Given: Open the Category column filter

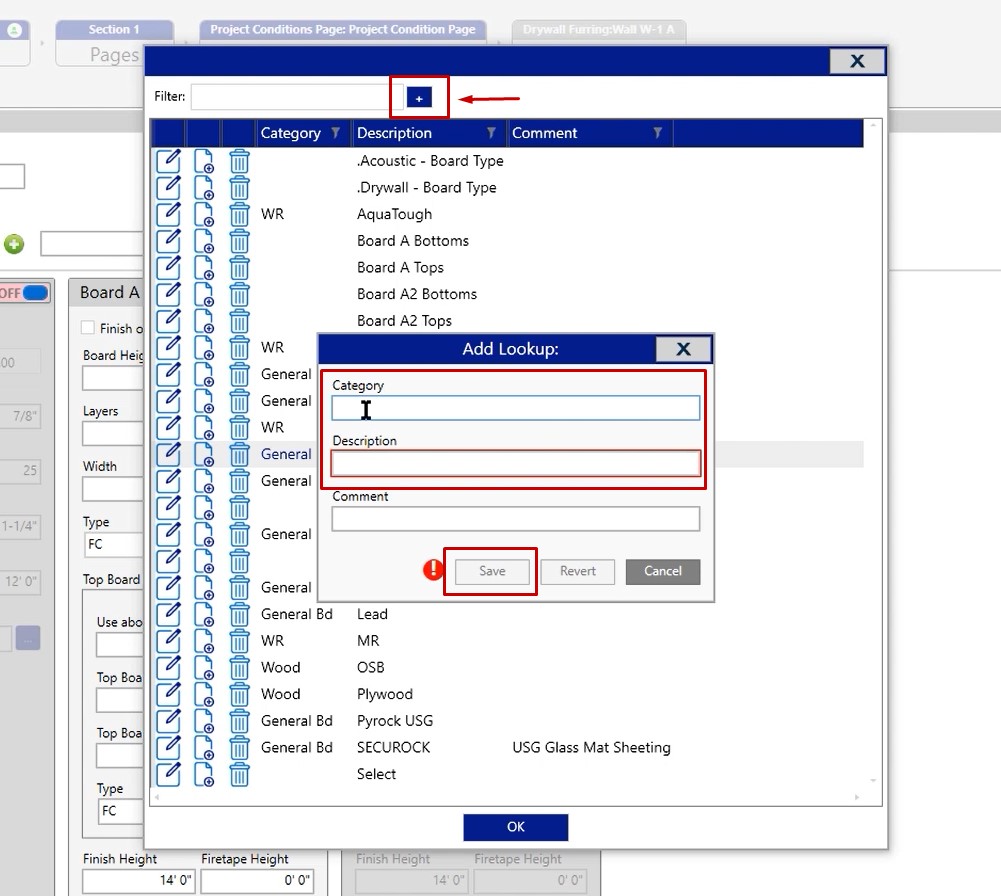Looking at the screenshot, I should (335, 133).
